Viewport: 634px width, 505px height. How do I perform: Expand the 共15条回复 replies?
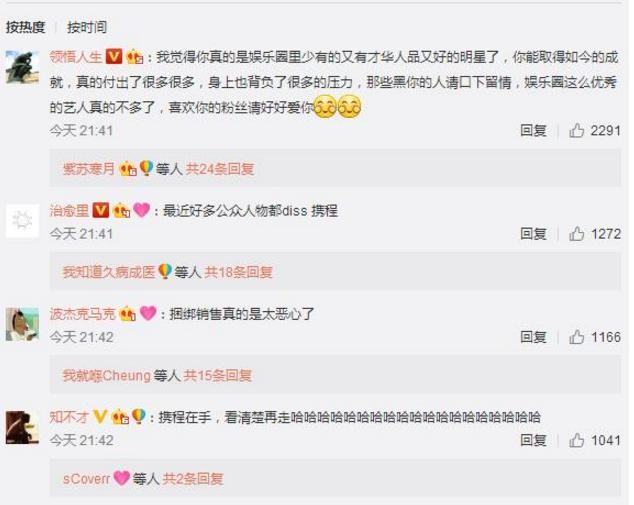[218, 376]
